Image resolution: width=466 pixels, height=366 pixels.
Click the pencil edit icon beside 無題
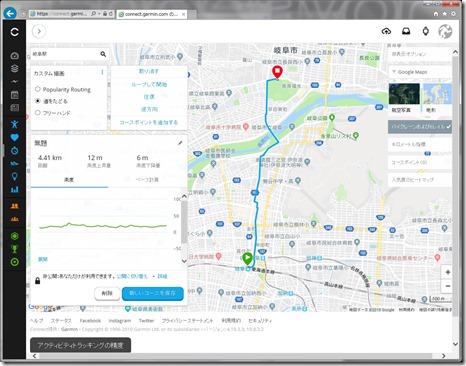[x=180, y=143]
